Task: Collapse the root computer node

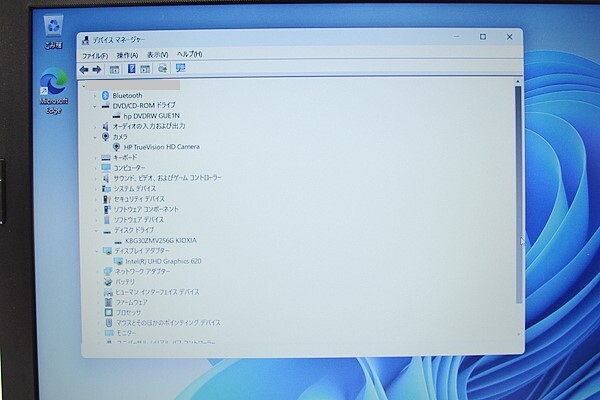Action: pos(84,86)
